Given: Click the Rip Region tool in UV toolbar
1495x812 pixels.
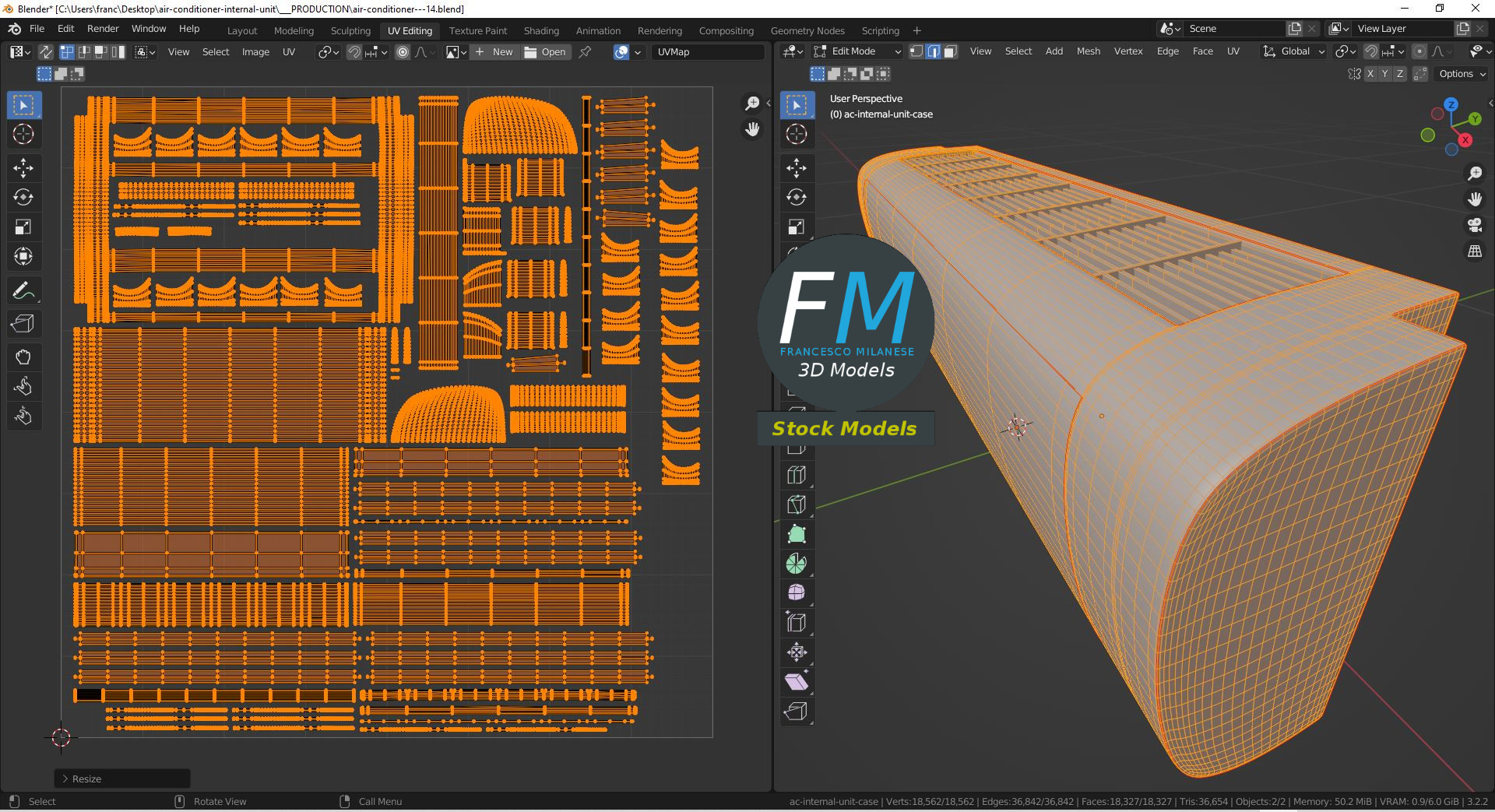Looking at the screenshot, I should coord(23,324).
